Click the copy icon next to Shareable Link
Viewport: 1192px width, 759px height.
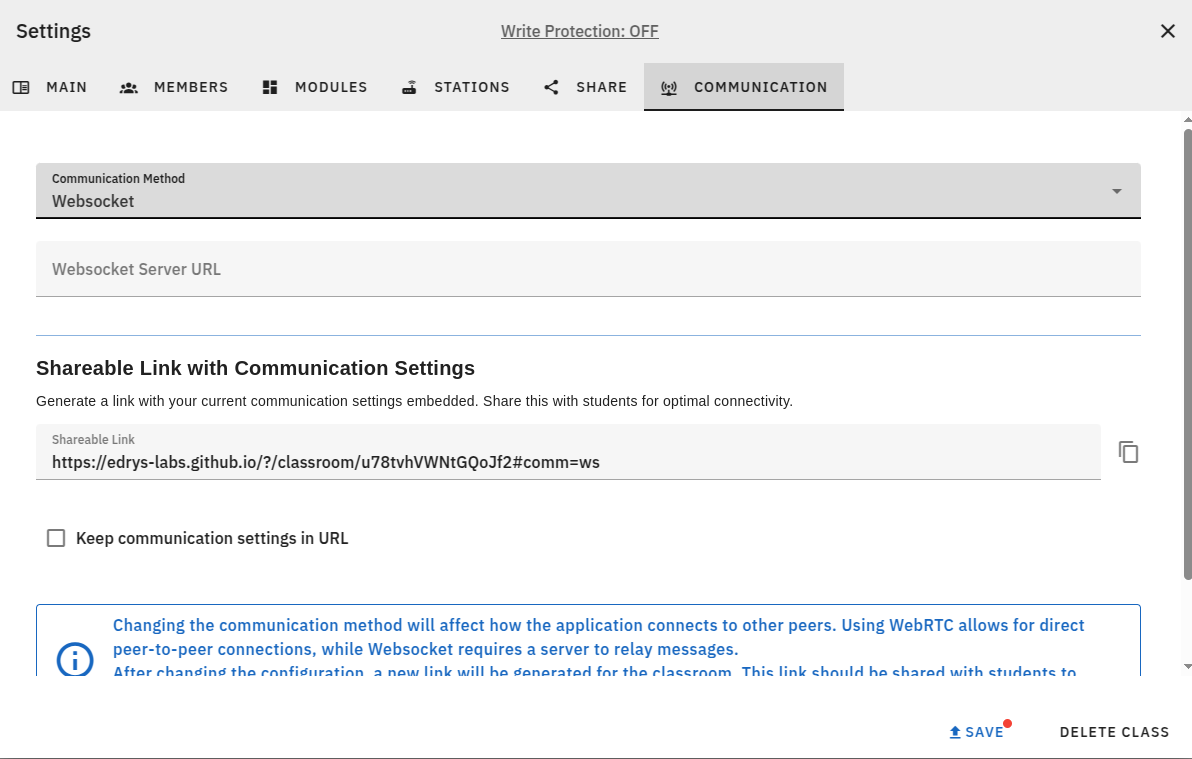tap(1128, 452)
